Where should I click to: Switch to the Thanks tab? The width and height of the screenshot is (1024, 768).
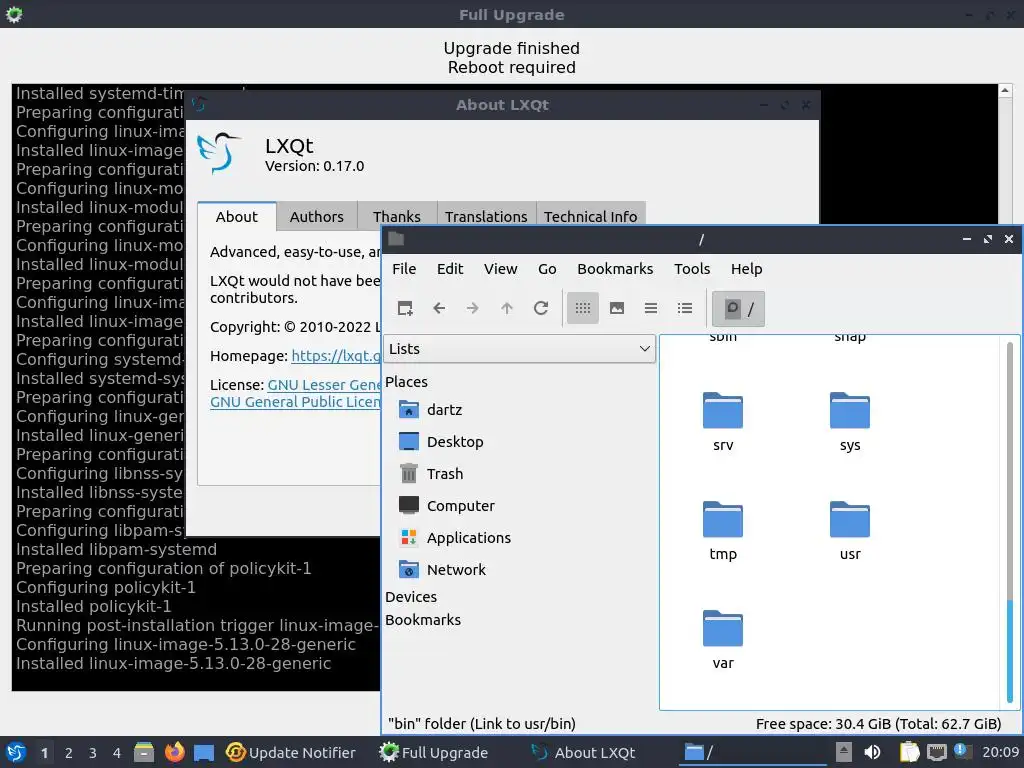(396, 217)
